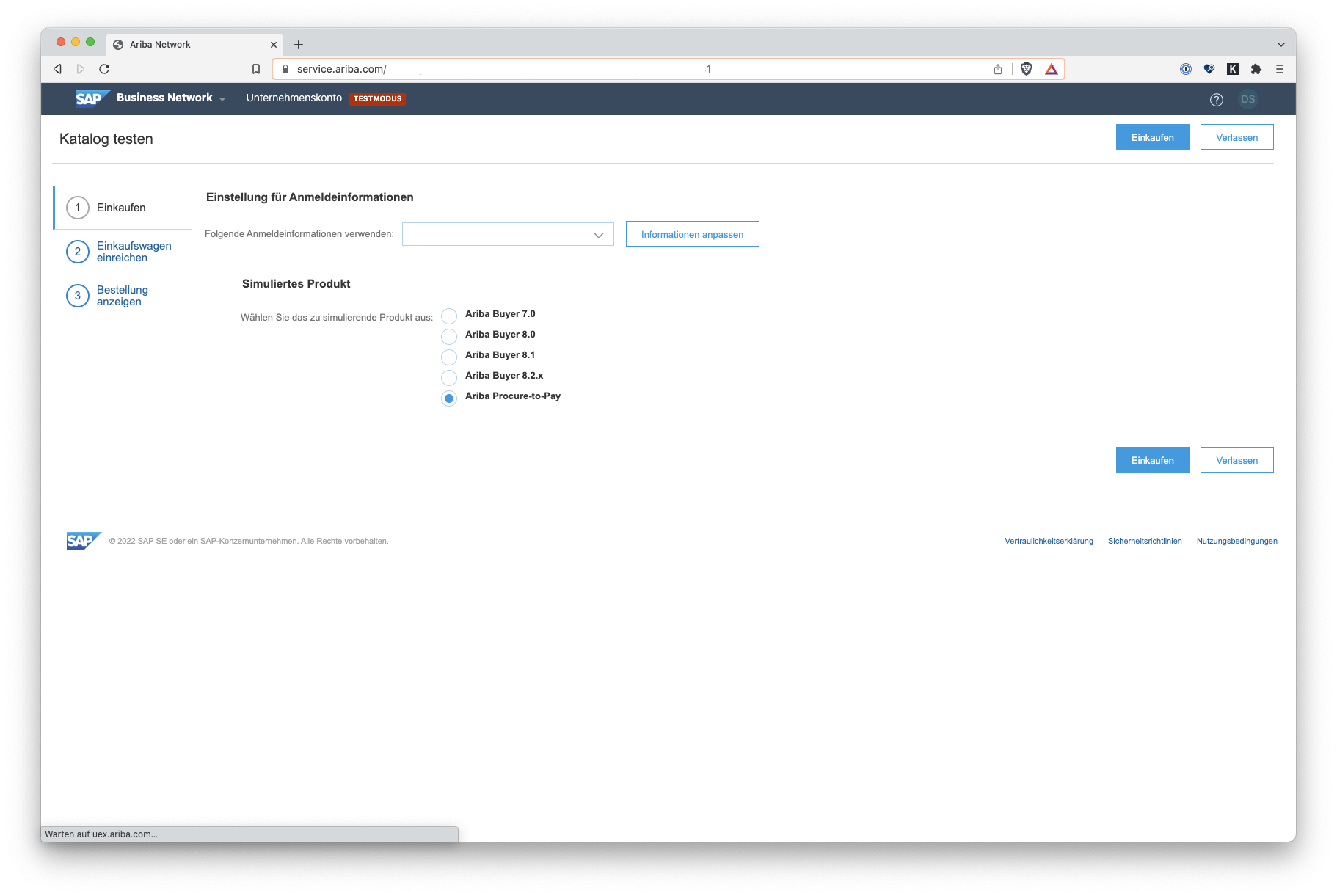Click Unternehmenskonto in header
This screenshot has width=1337, height=896.
tap(294, 98)
